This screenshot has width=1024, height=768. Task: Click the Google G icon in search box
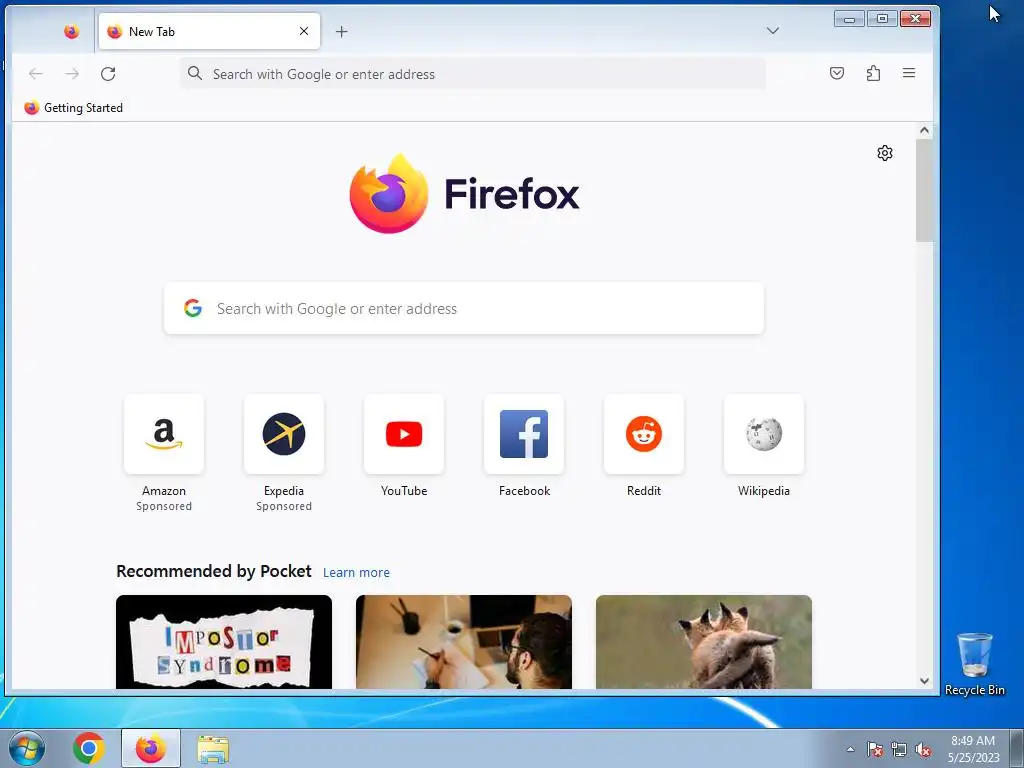tap(193, 308)
